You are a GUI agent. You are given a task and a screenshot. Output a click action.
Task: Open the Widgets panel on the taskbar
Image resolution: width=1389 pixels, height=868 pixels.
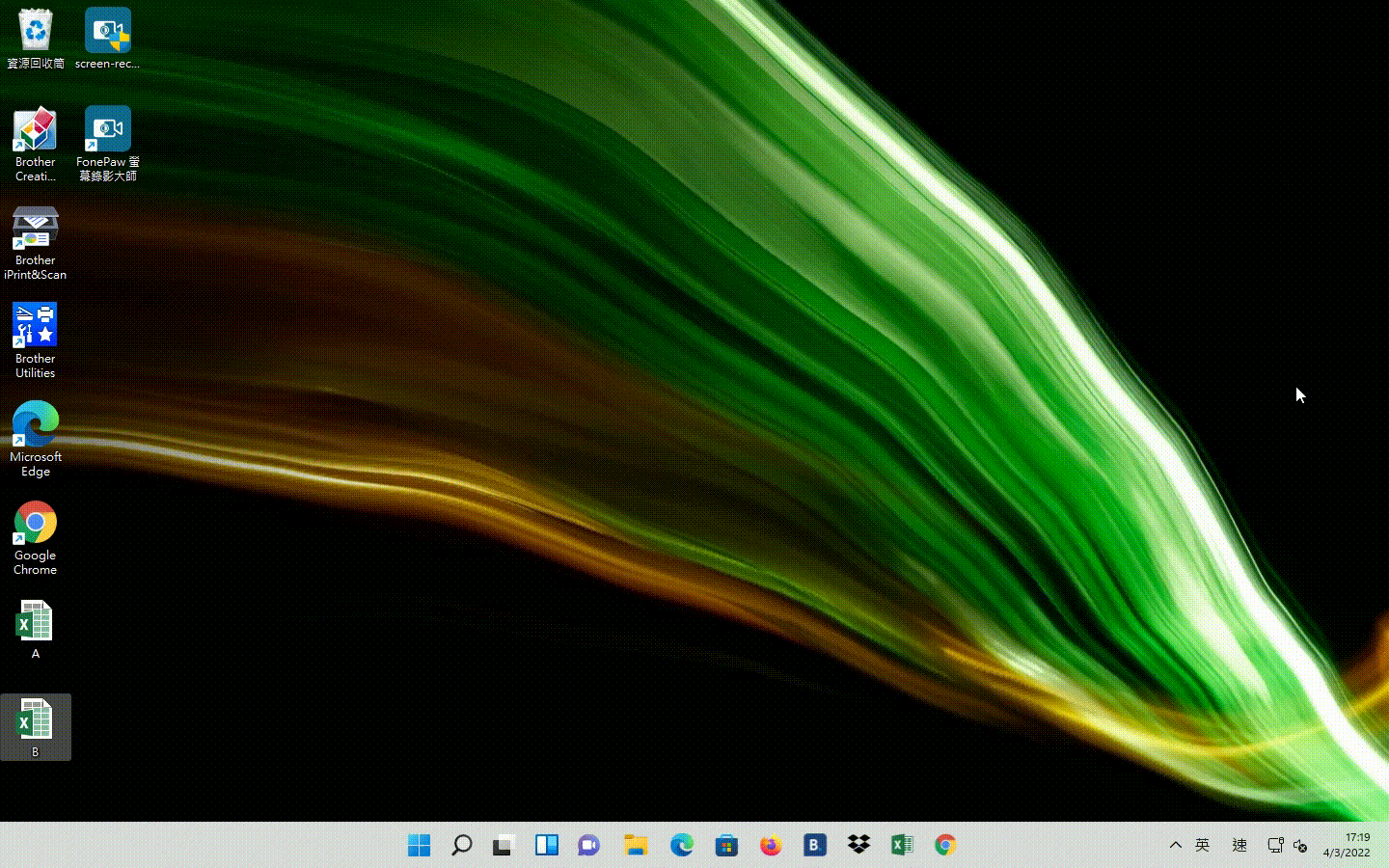(x=546, y=845)
